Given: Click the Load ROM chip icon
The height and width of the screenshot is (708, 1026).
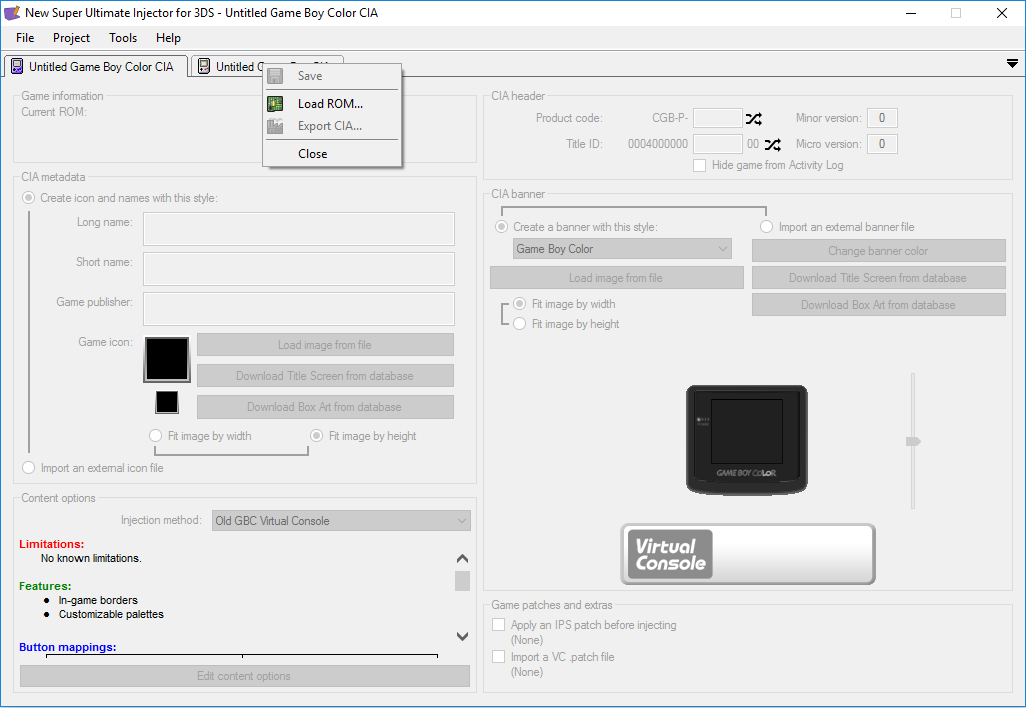Looking at the screenshot, I should (x=275, y=103).
